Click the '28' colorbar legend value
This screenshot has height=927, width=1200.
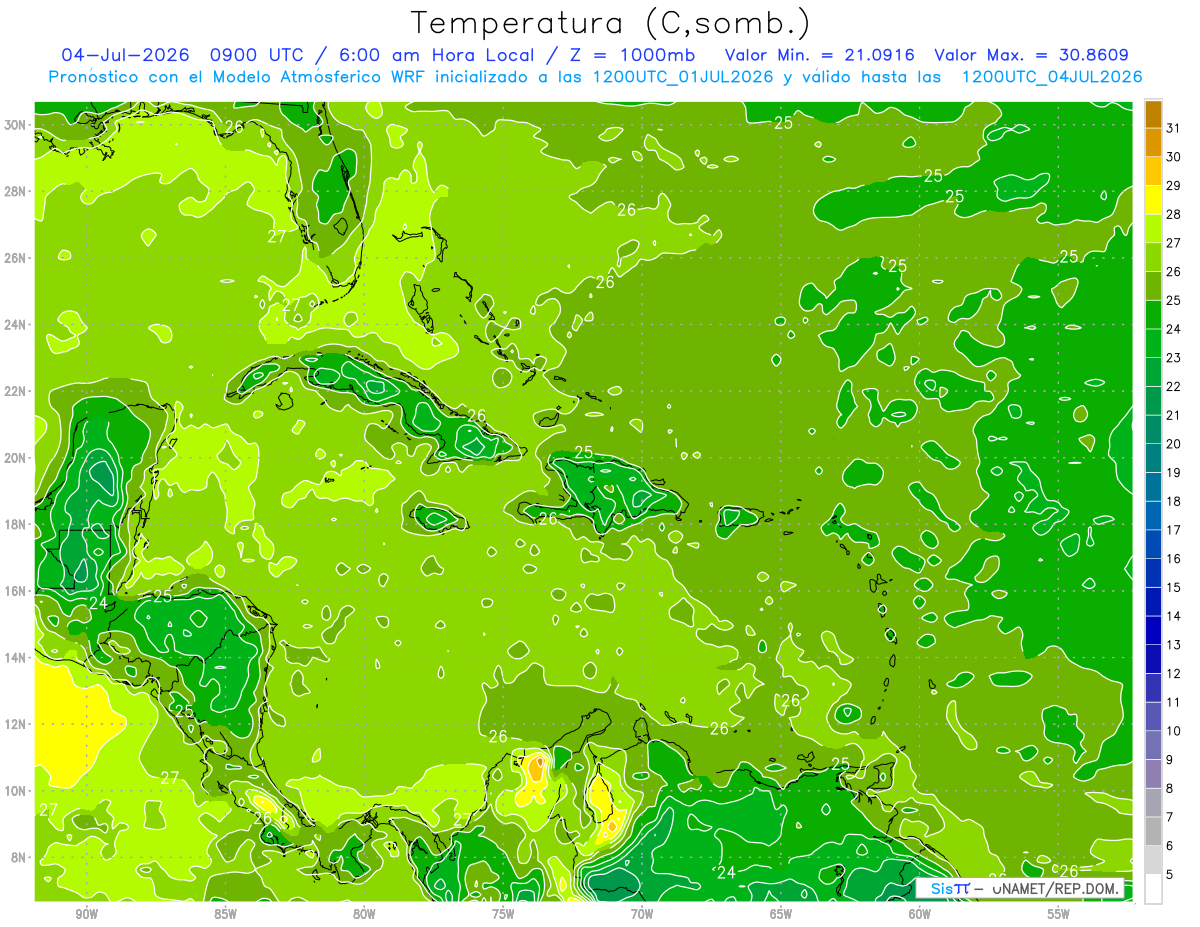click(1174, 214)
